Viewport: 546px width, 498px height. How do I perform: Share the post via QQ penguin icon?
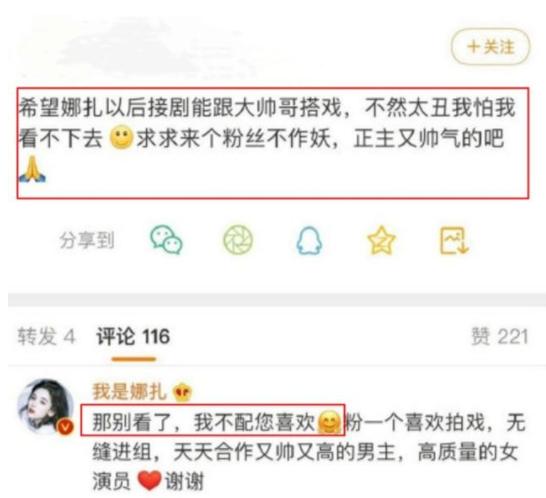tap(309, 241)
